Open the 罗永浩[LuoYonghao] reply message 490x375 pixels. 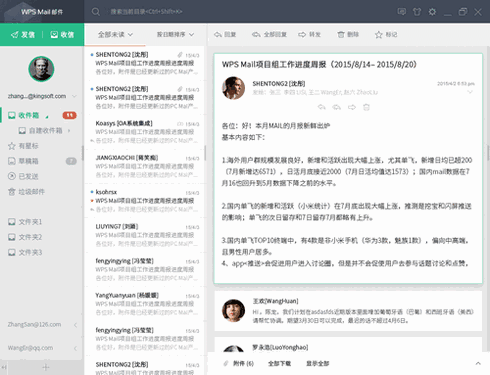348,345
